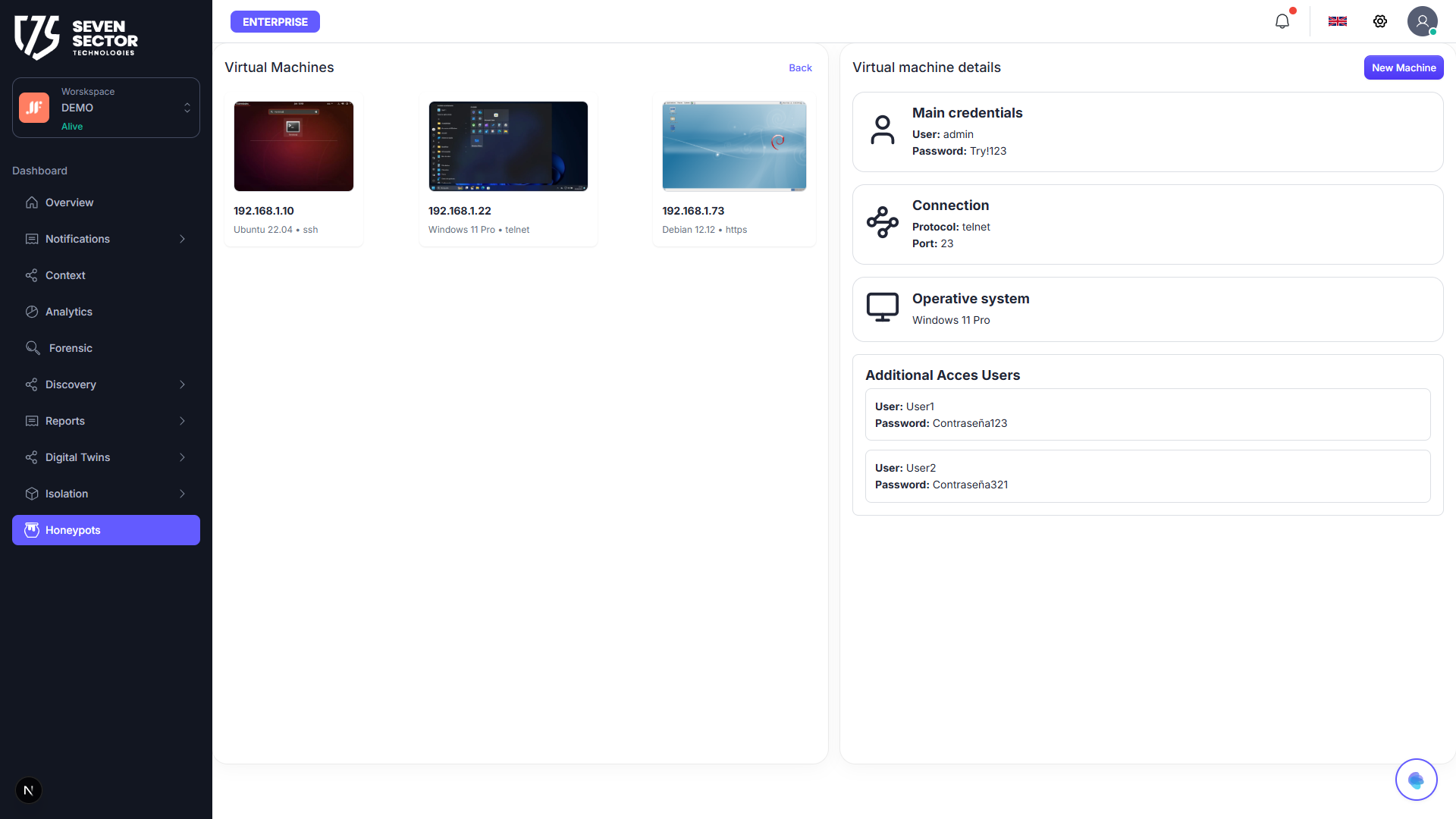This screenshot has height=819, width=1456.
Task: Open settings gear icon in header
Action: click(1380, 21)
